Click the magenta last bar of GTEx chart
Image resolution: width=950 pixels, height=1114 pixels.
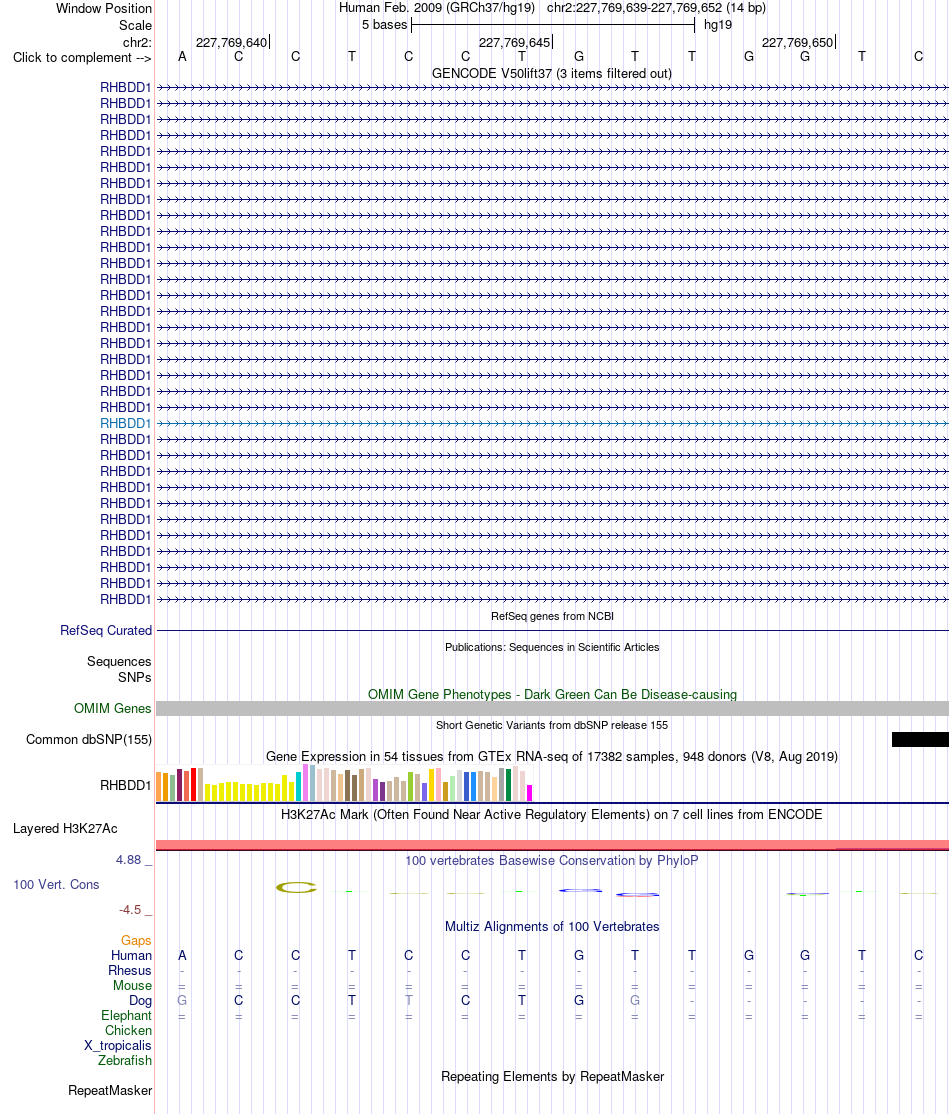529,793
